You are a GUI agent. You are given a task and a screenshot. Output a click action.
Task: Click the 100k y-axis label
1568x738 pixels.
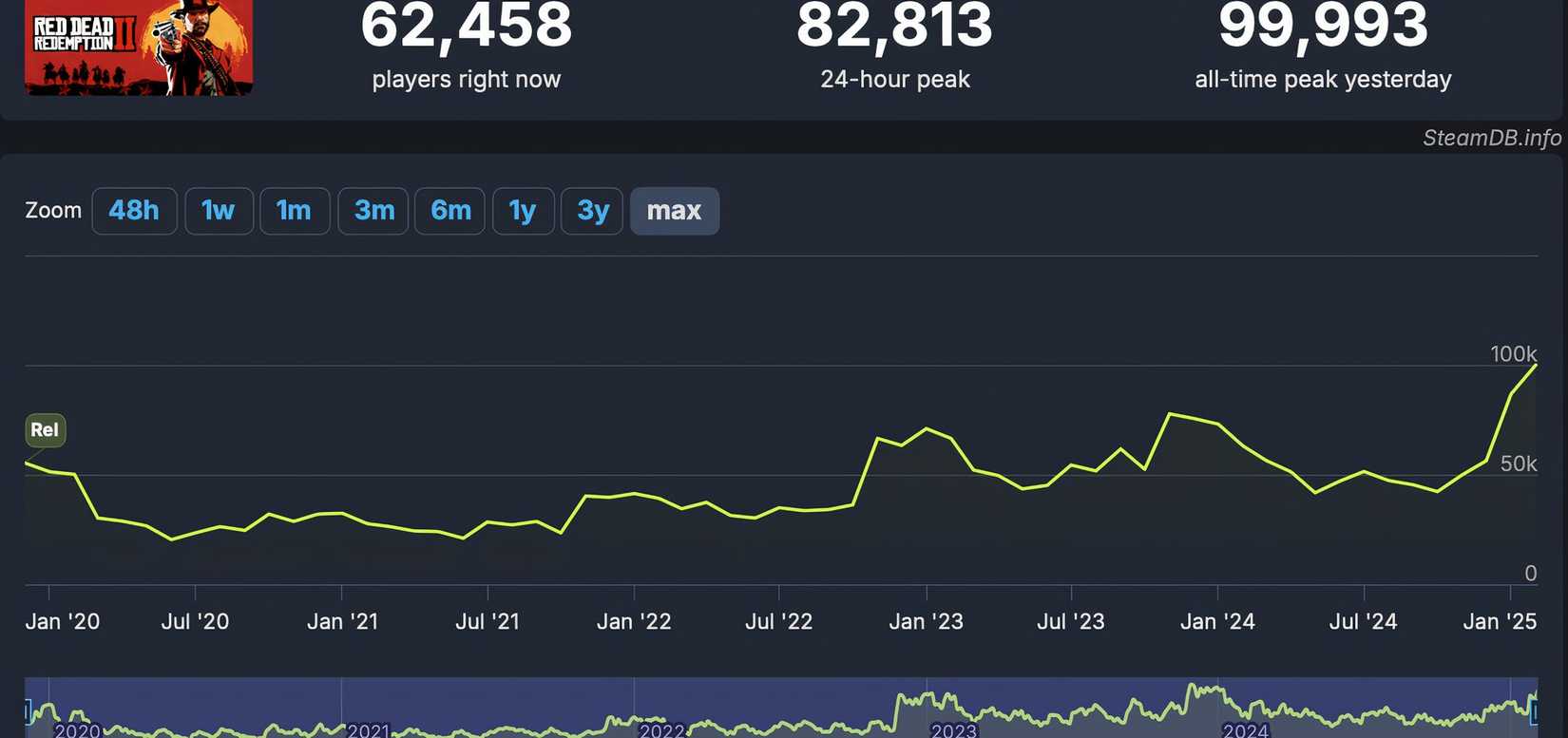[1514, 354]
